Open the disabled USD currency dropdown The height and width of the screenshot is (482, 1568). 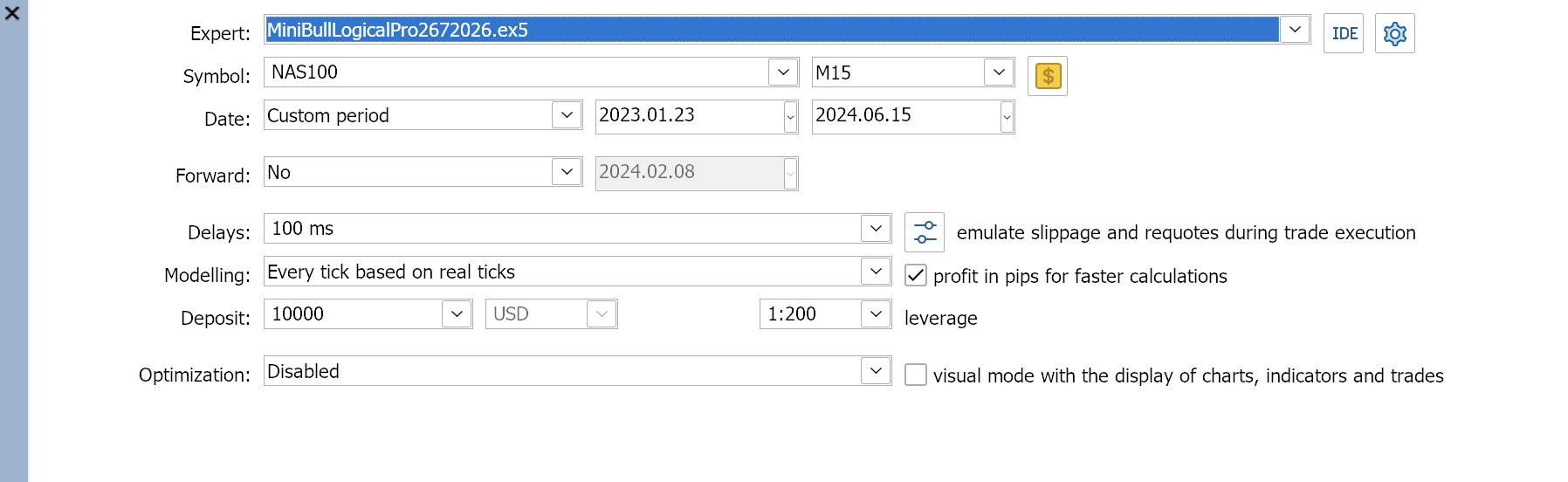coord(602,314)
